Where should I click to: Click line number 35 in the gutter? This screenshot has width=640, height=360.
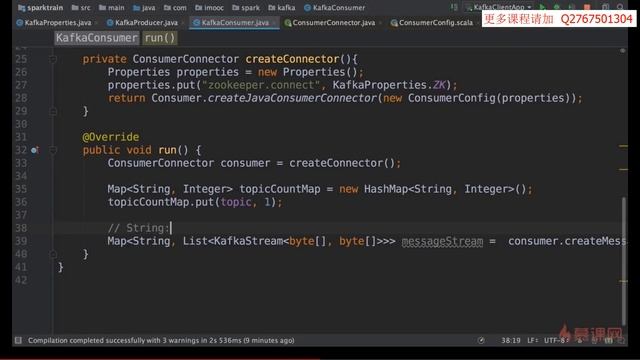(21, 189)
